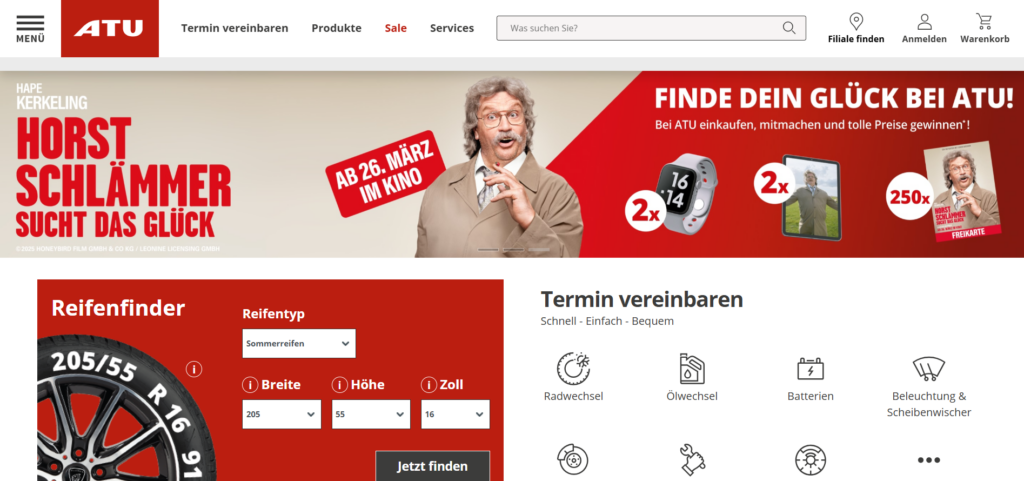Image resolution: width=1024 pixels, height=481 pixels.
Task: Focus the Was suchen Sie search field
Action: 651,28
